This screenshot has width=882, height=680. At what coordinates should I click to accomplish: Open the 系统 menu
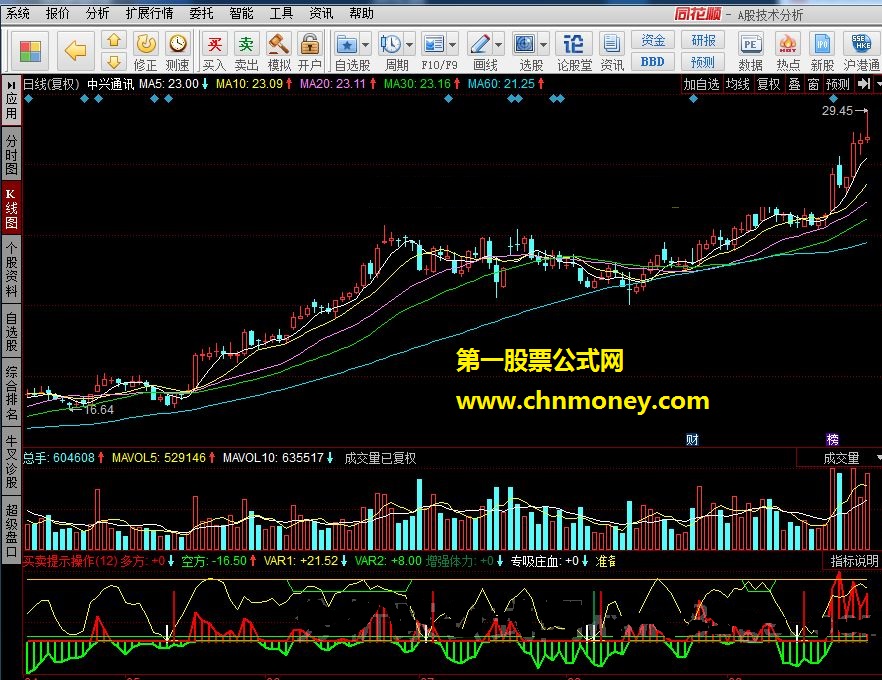18,13
